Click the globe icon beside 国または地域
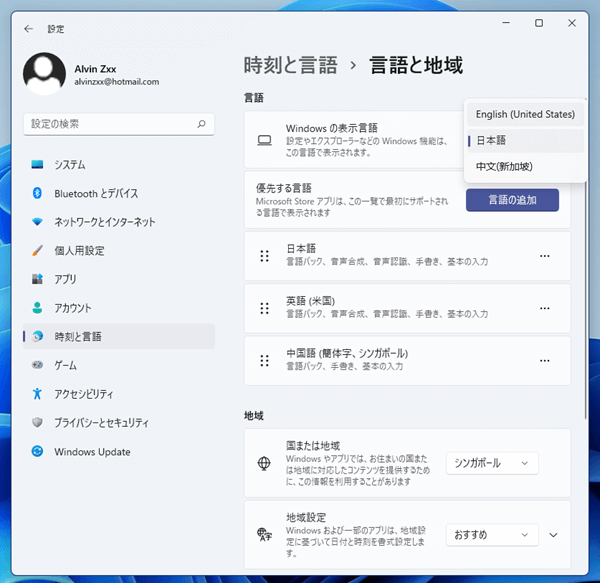 tap(264, 463)
